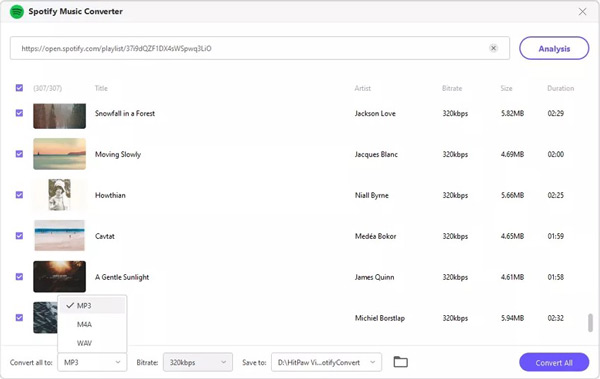Image resolution: width=600 pixels, height=379 pixels.
Task: Uncheck the Cavtat track checkbox
Action: (x=19, y=236)
